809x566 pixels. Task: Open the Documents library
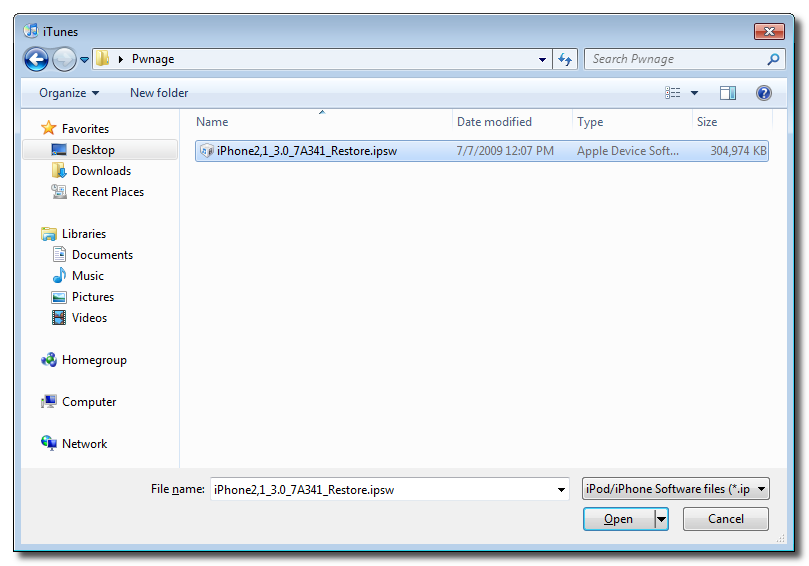point(102,255)
